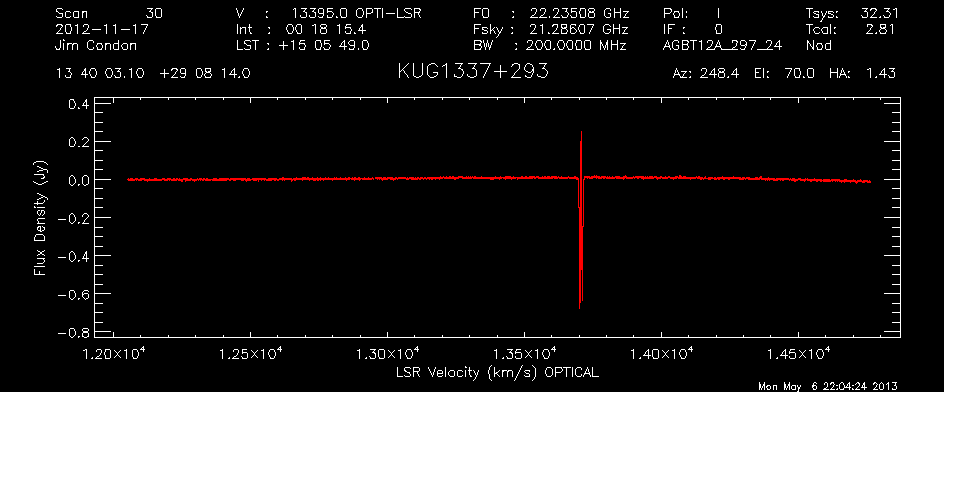Click integration time 00 18 15.4
The image size is (962, 490).
pos(325,29)
